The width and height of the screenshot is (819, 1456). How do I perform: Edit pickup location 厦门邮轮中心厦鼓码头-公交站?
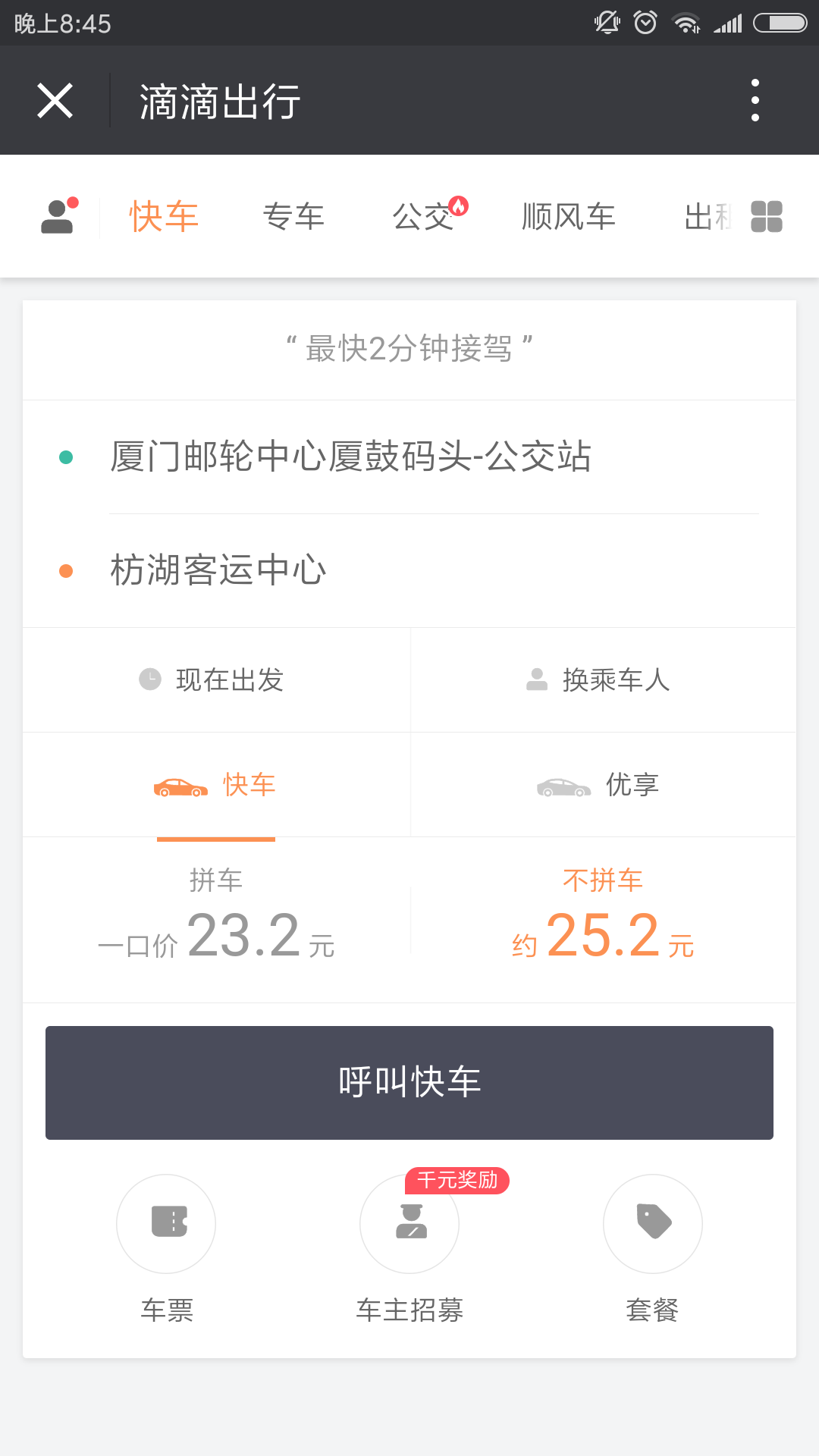click(x=350, y=457)
